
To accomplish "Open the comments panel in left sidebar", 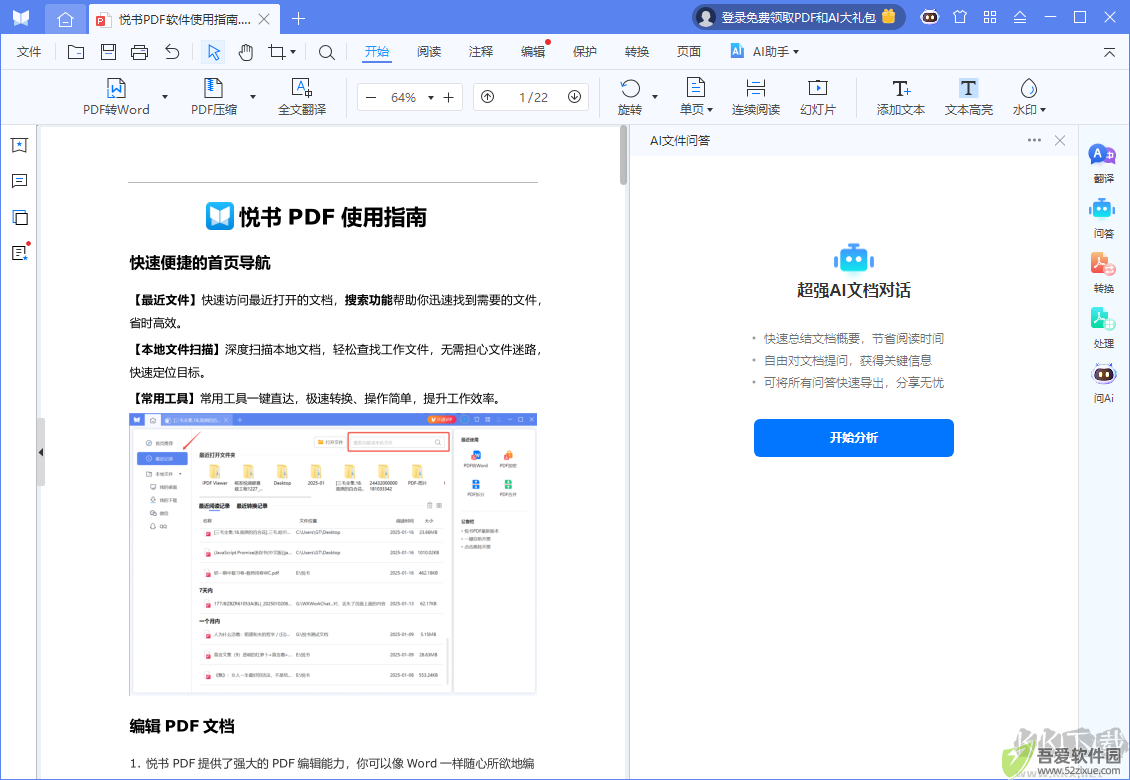I will pos(19,181).
